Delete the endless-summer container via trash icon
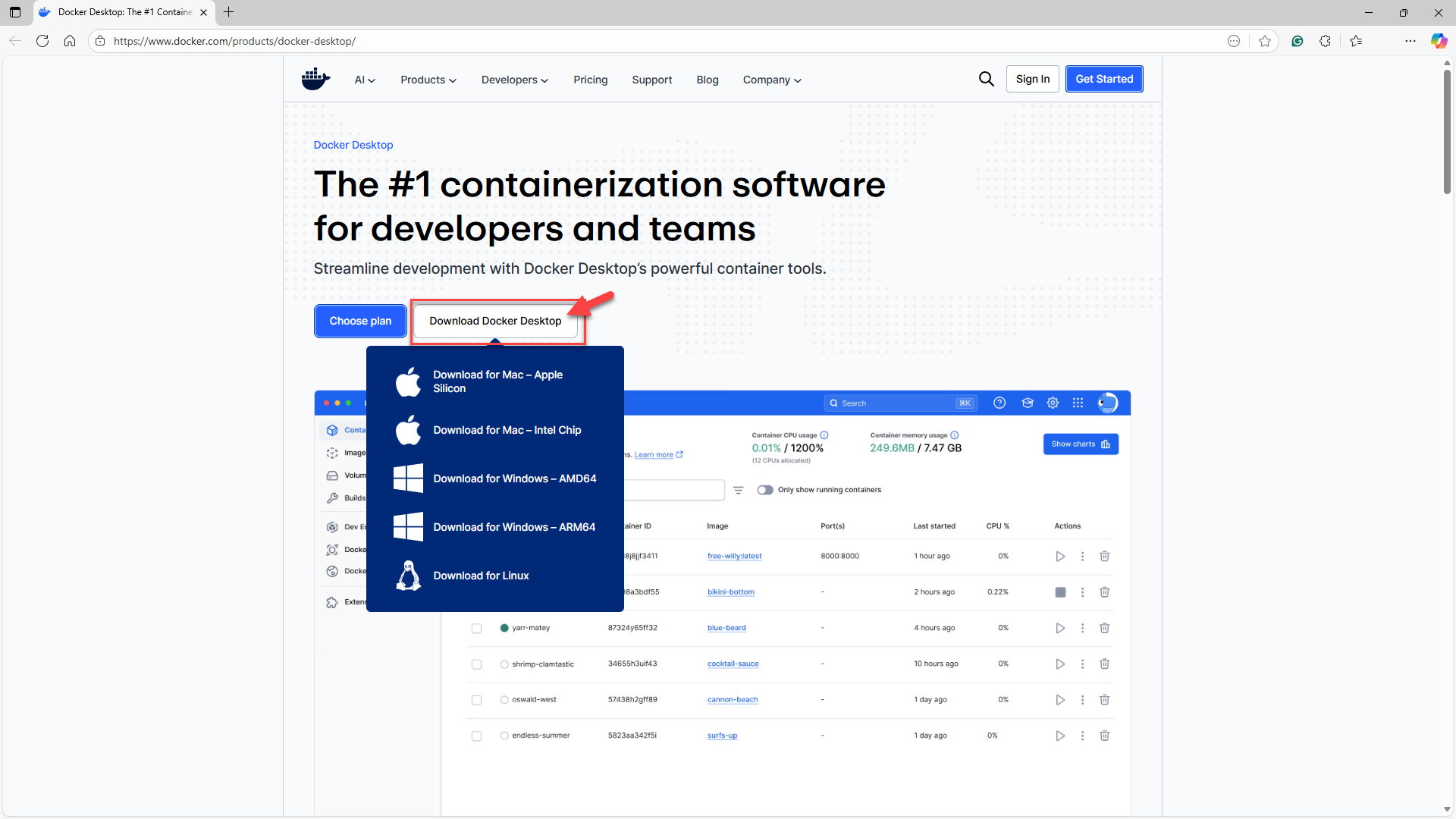1456x819 pixels. 1104,735
